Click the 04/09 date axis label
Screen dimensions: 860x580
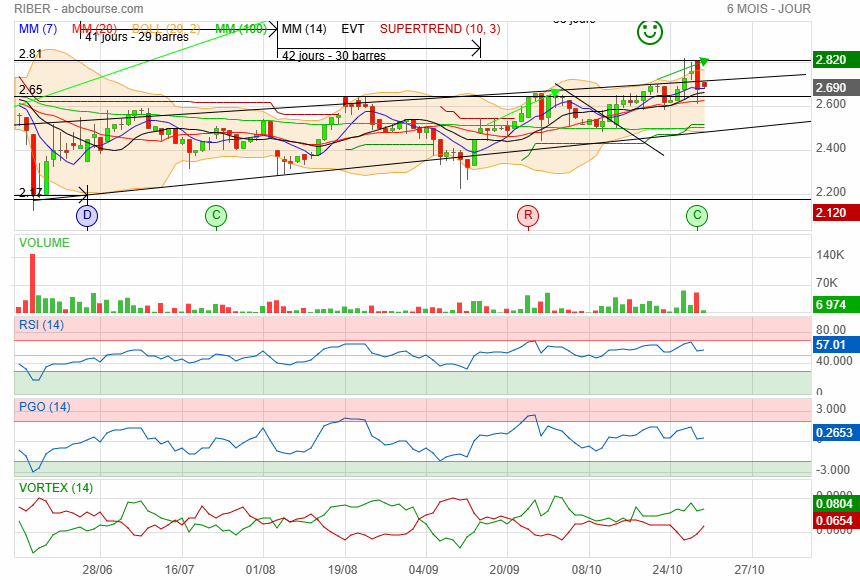point(423,570)
